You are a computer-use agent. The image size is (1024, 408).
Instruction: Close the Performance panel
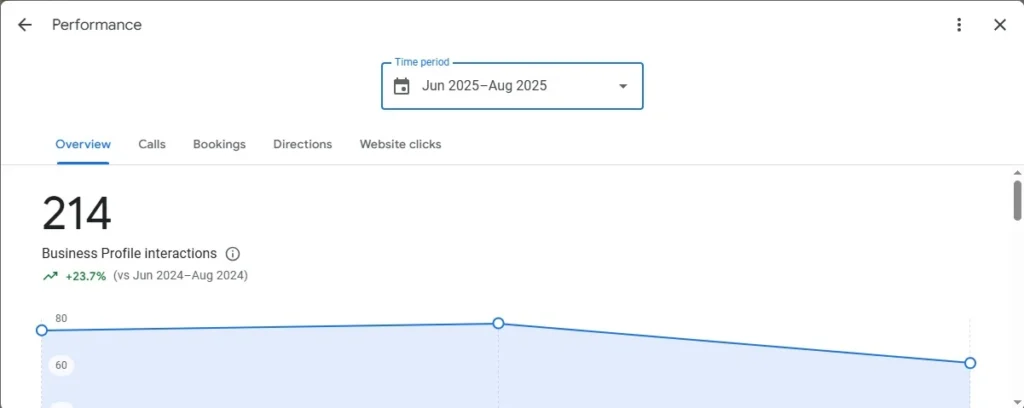tap(999, 25)
